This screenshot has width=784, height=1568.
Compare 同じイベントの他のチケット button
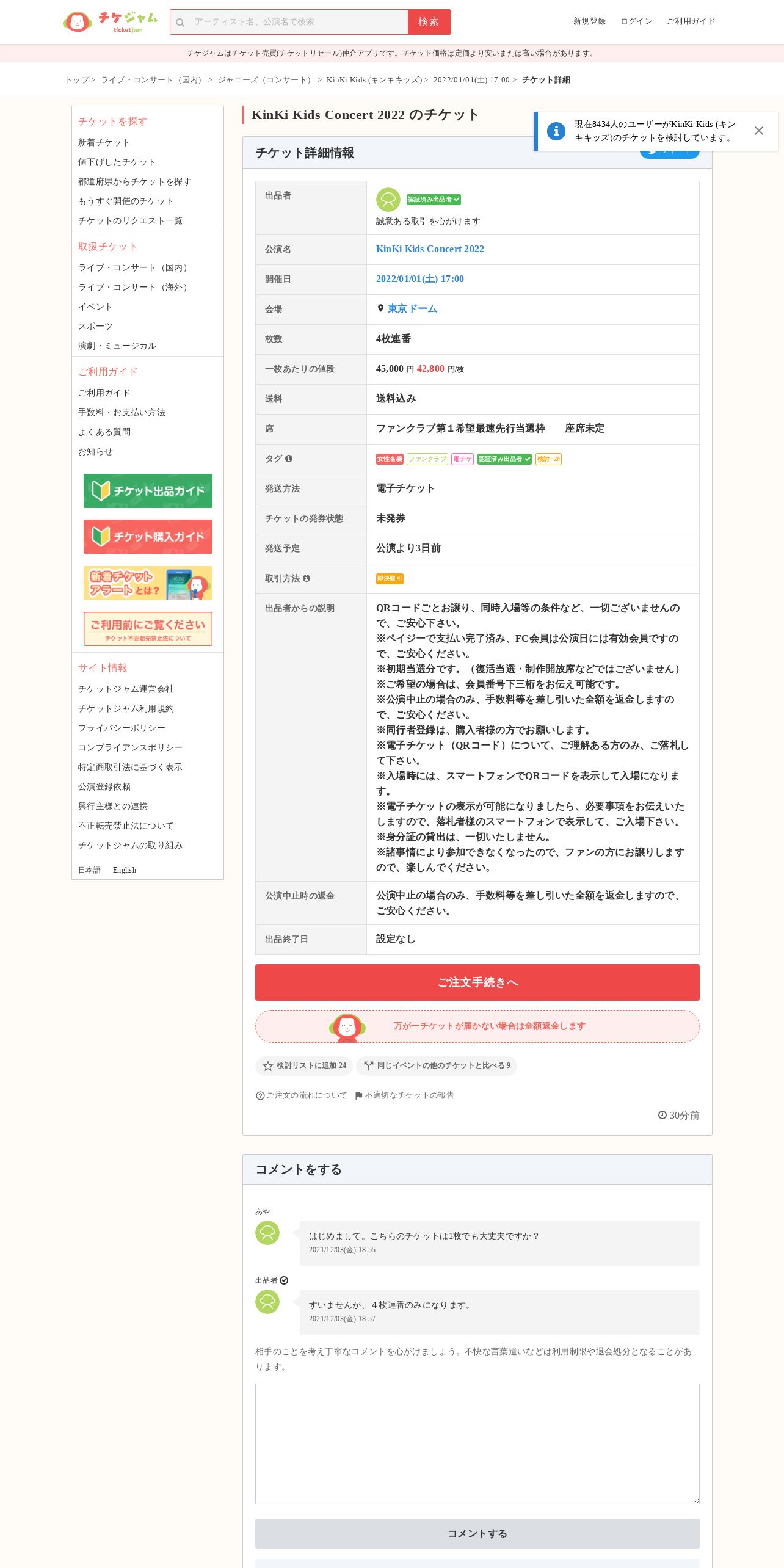tap(437, 1066)
